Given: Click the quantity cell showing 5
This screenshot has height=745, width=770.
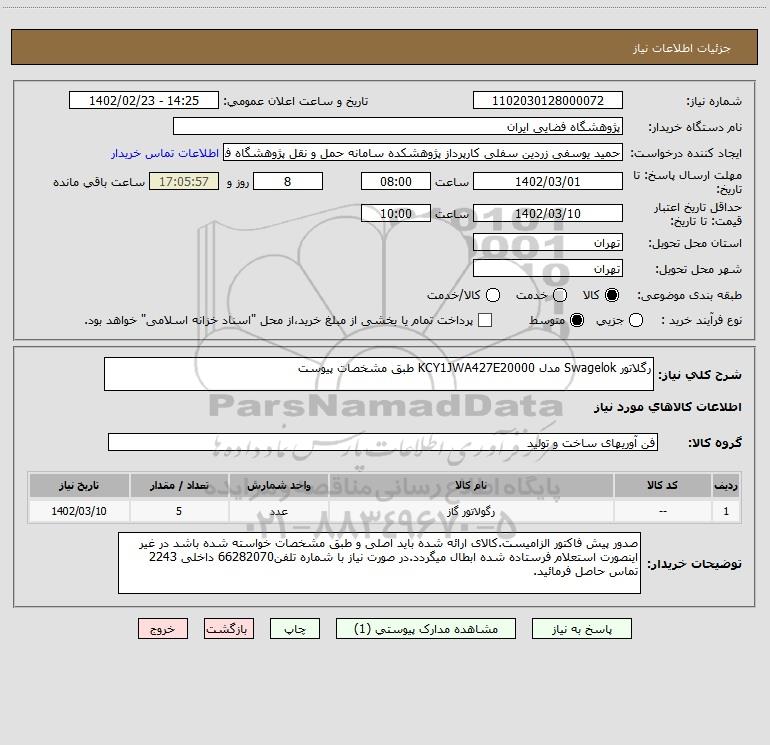Looking at the screenshot, I should coord(179,511).
